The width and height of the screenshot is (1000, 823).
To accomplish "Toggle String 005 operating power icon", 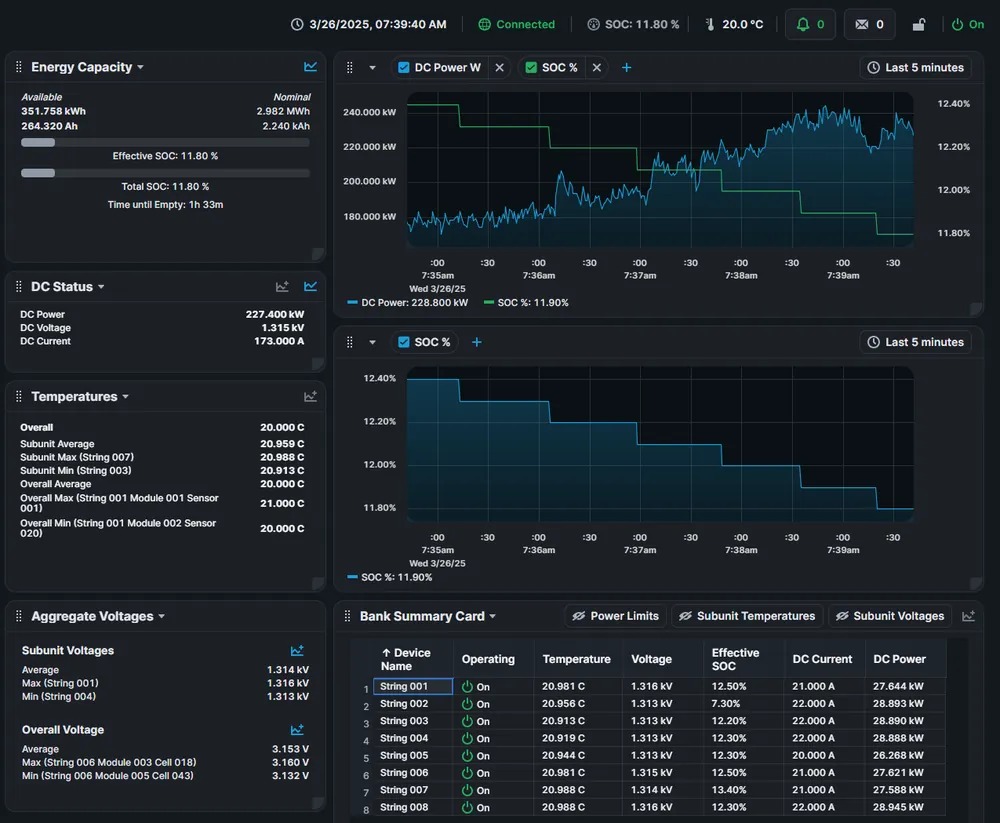I will pos(467,755).
